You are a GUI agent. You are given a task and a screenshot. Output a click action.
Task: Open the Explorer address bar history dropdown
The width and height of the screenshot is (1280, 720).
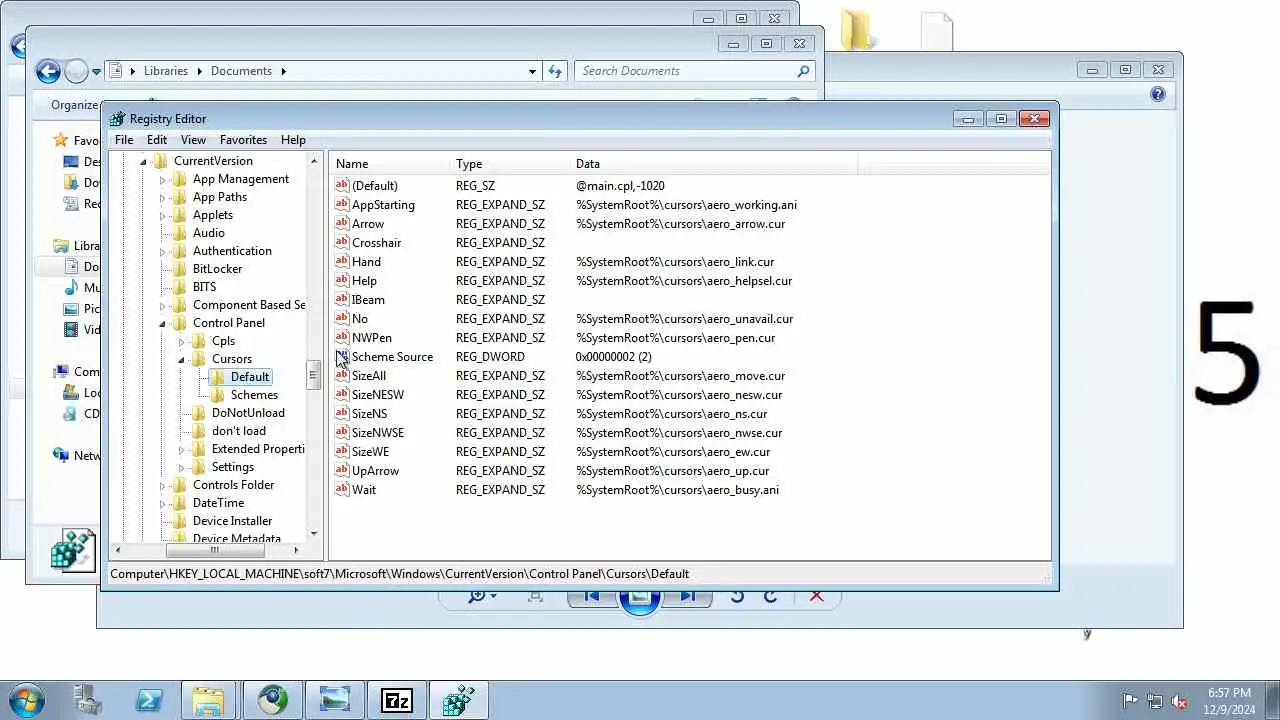pos(532,71)
